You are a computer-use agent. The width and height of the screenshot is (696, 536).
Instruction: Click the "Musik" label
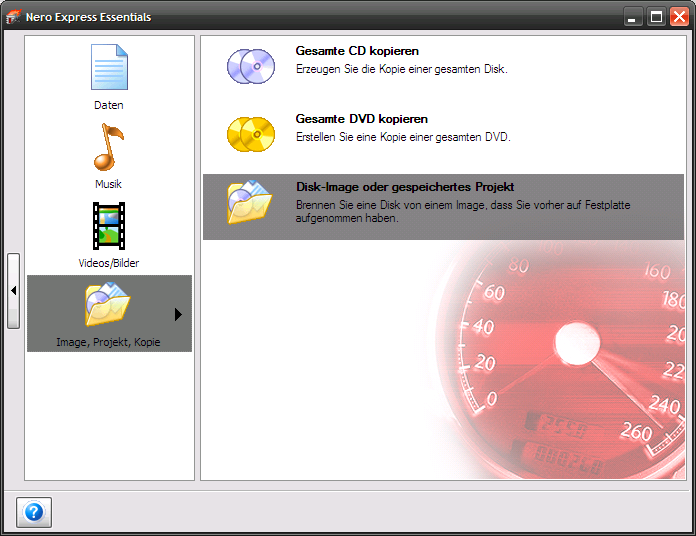(108, 184)
